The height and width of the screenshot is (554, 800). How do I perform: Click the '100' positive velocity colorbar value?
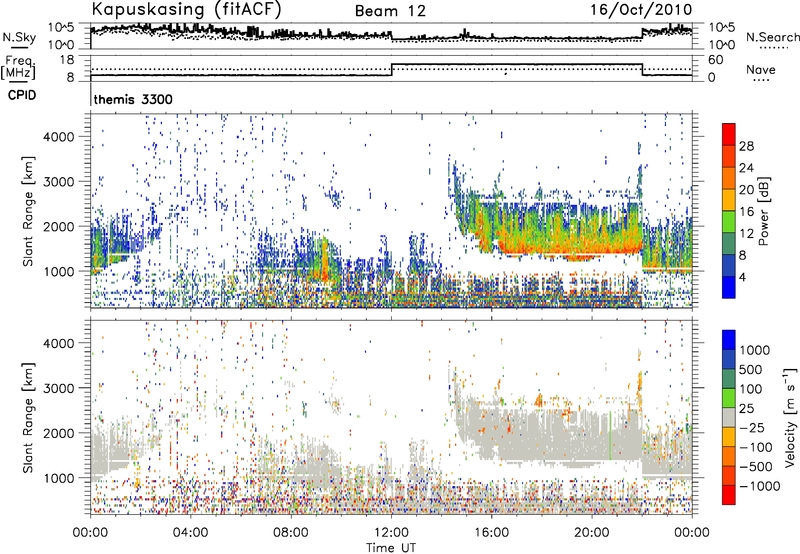click(751, 389)
